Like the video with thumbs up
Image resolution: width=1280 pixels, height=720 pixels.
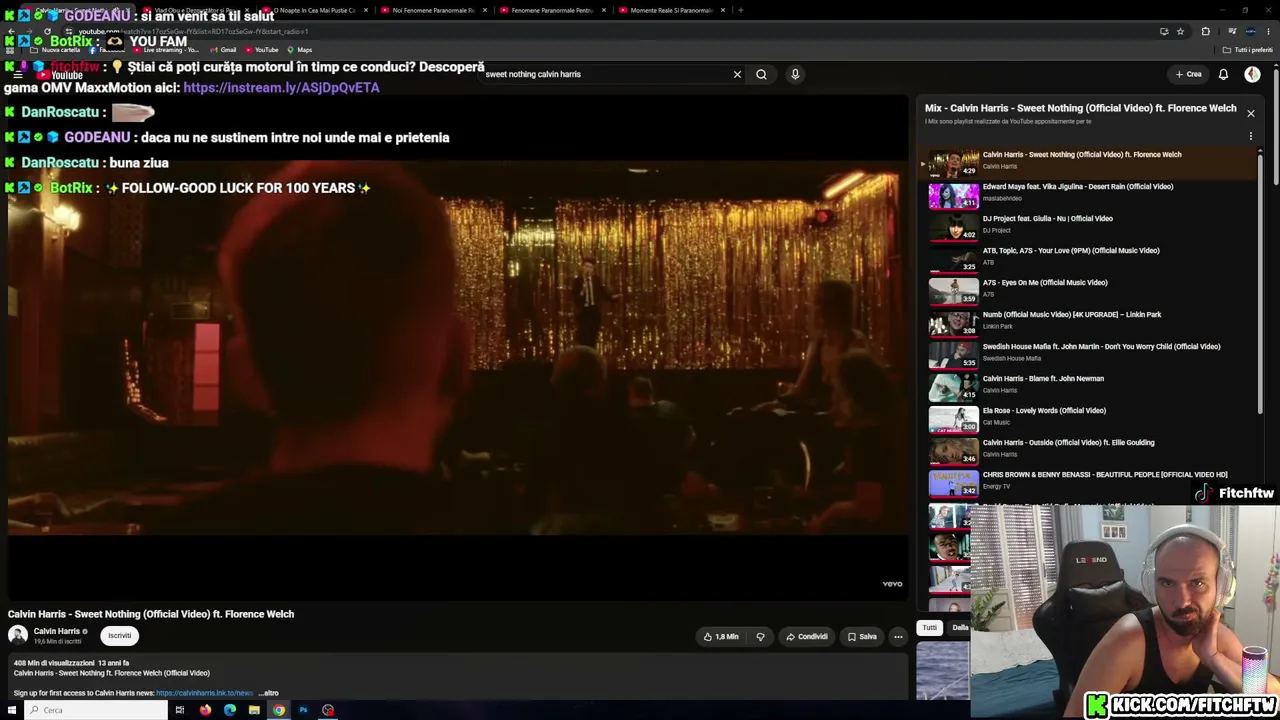[720, 637]
